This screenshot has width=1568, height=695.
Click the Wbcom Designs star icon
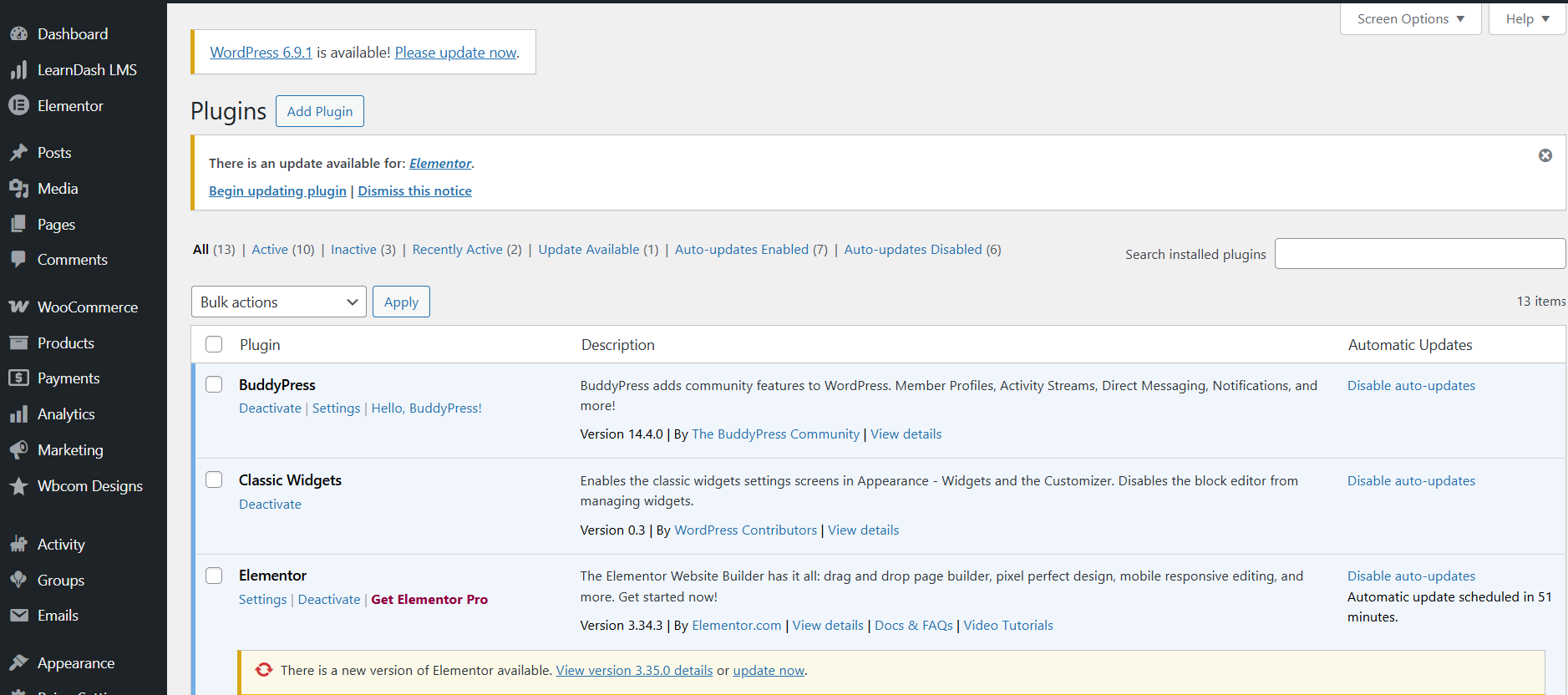click(18, 486)
